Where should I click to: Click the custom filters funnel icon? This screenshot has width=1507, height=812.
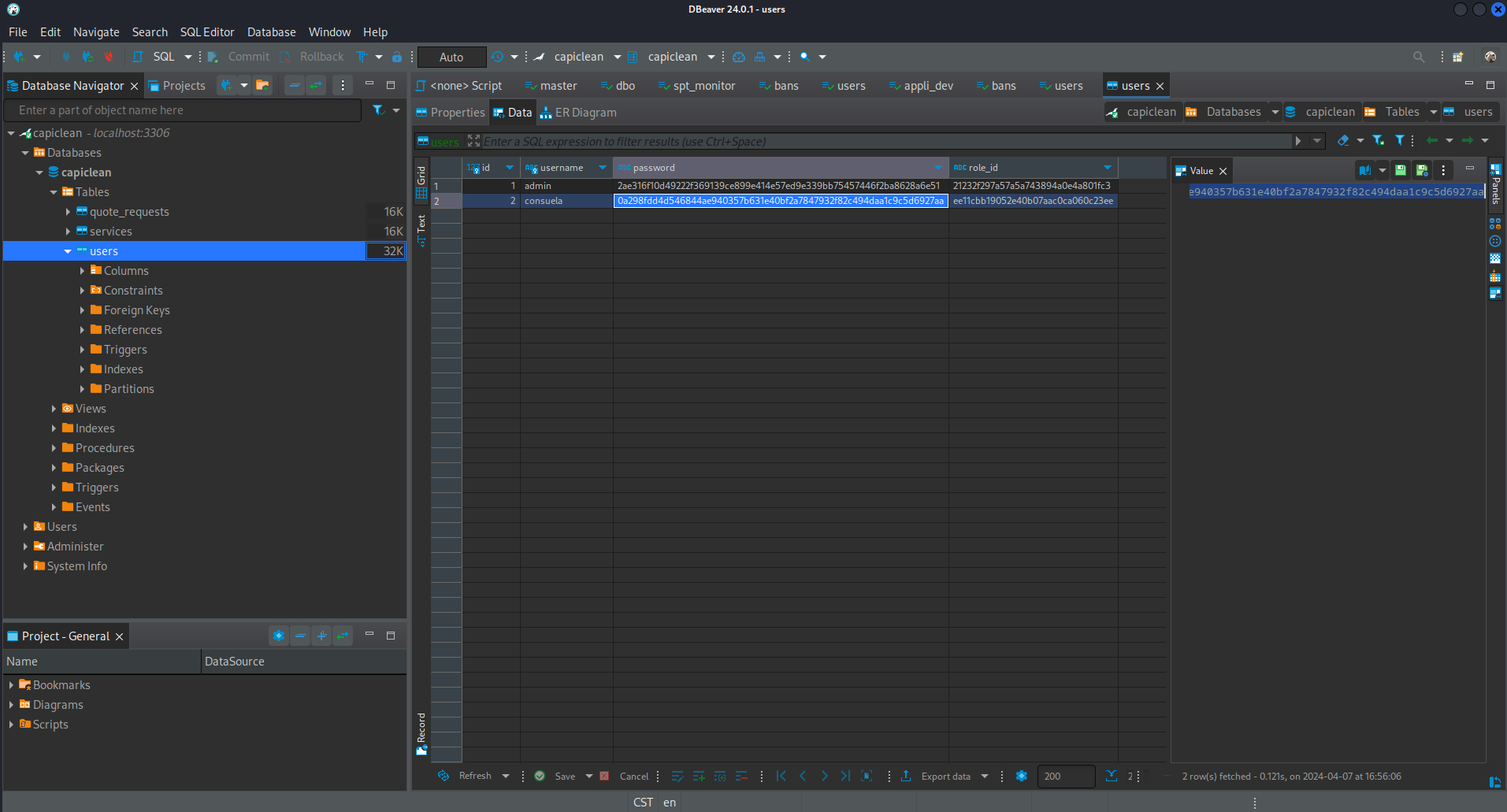coord(1400,140)
